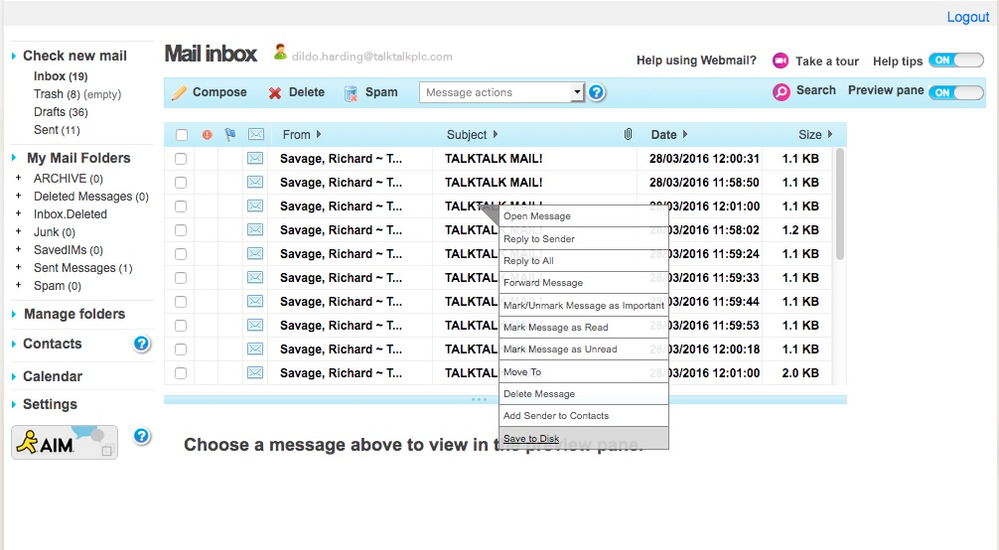Image resolution: width=999 pixels, height=550 pixels.
Task: Collapse the My Mail Folders section
Action: click(x=14, y=157)
